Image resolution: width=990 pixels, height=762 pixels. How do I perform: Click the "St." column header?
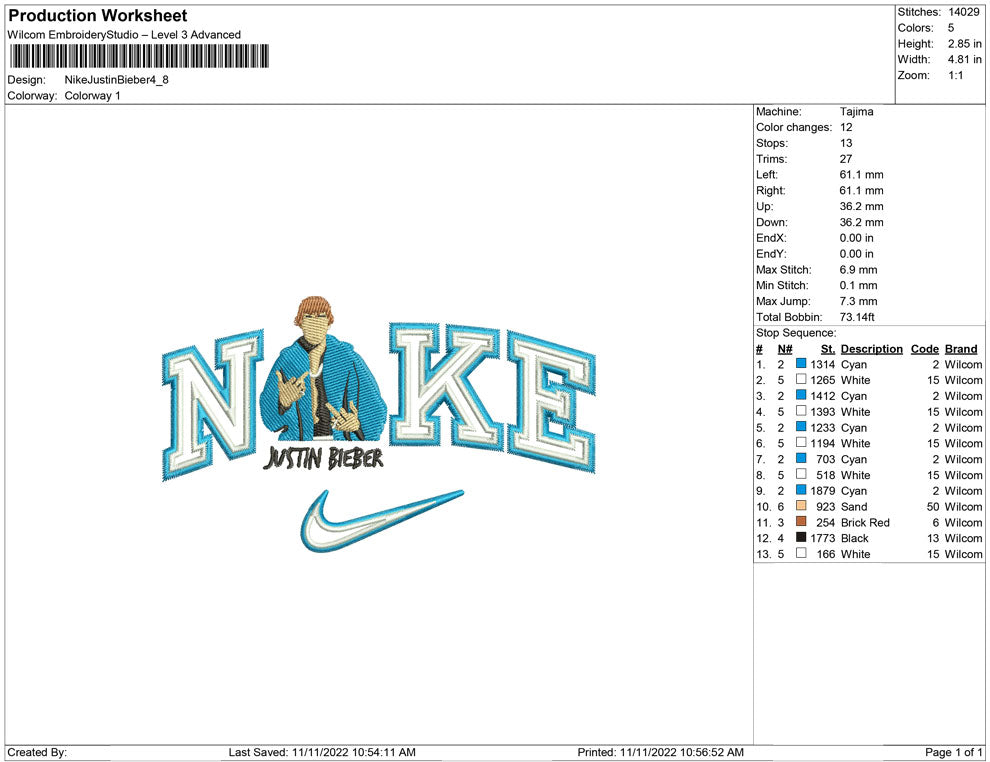pyautogui.click(x=828, y=348)
